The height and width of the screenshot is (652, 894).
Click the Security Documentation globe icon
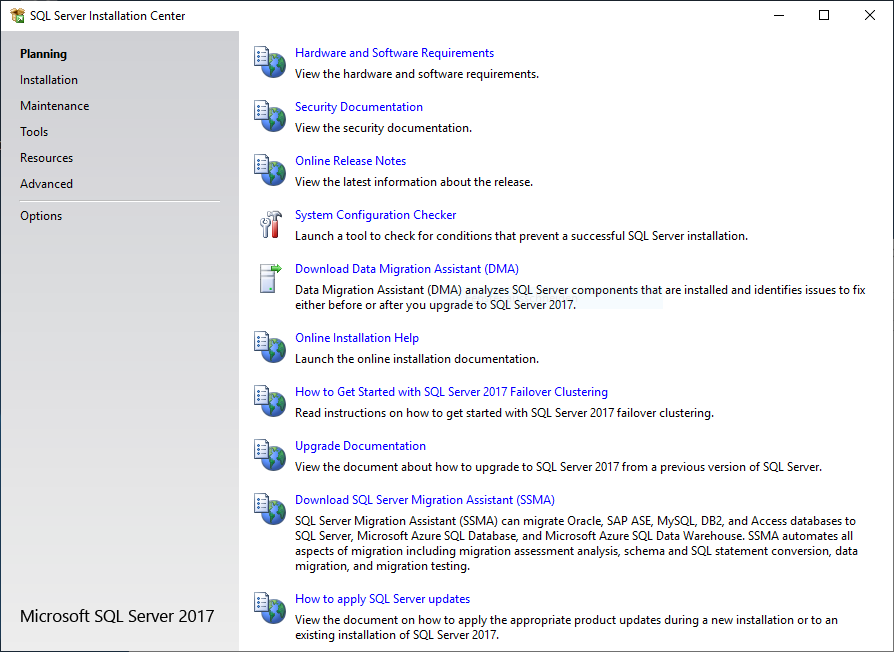point(270,116)
